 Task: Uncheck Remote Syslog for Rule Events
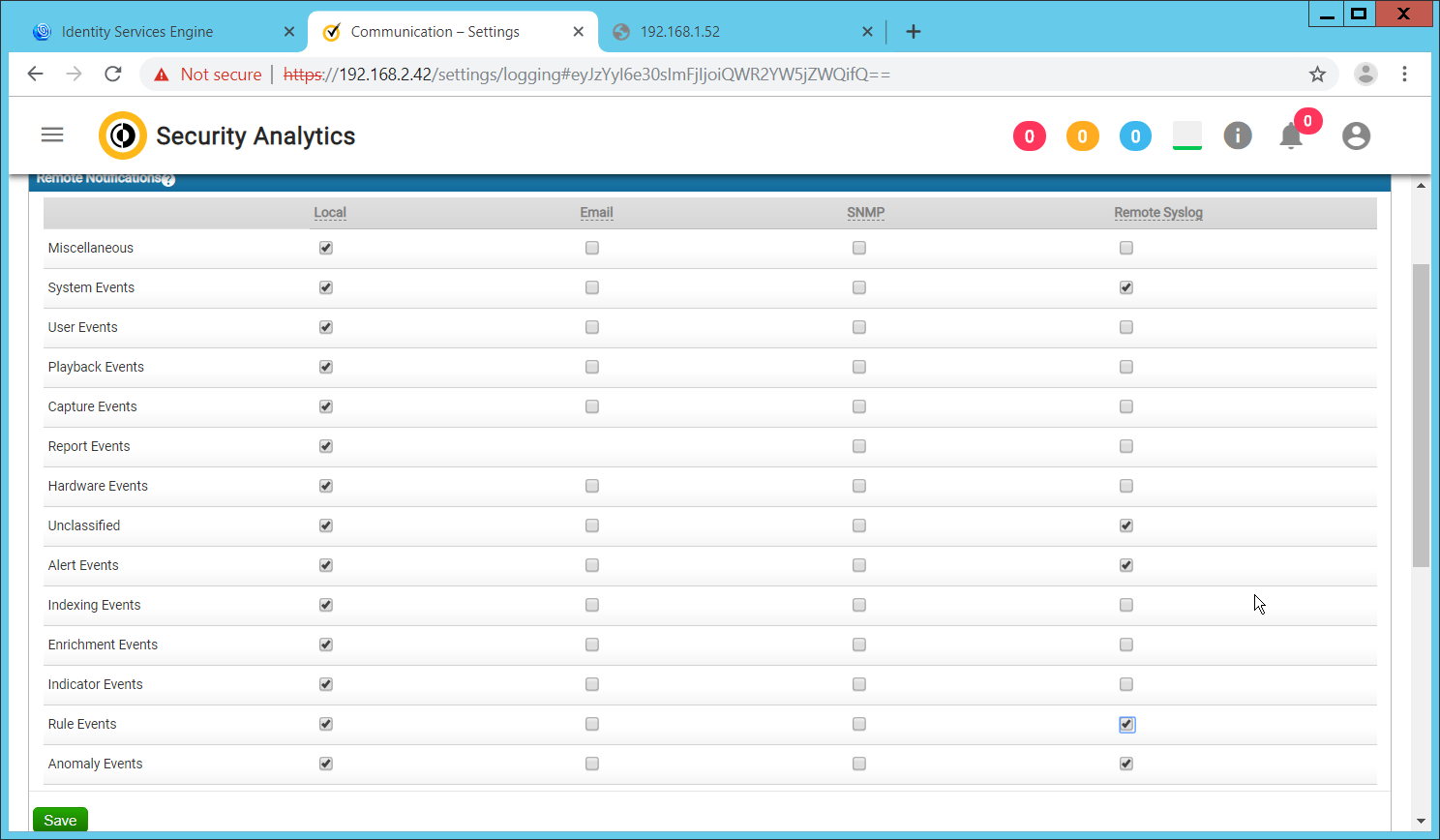(x=1126, y=724)
